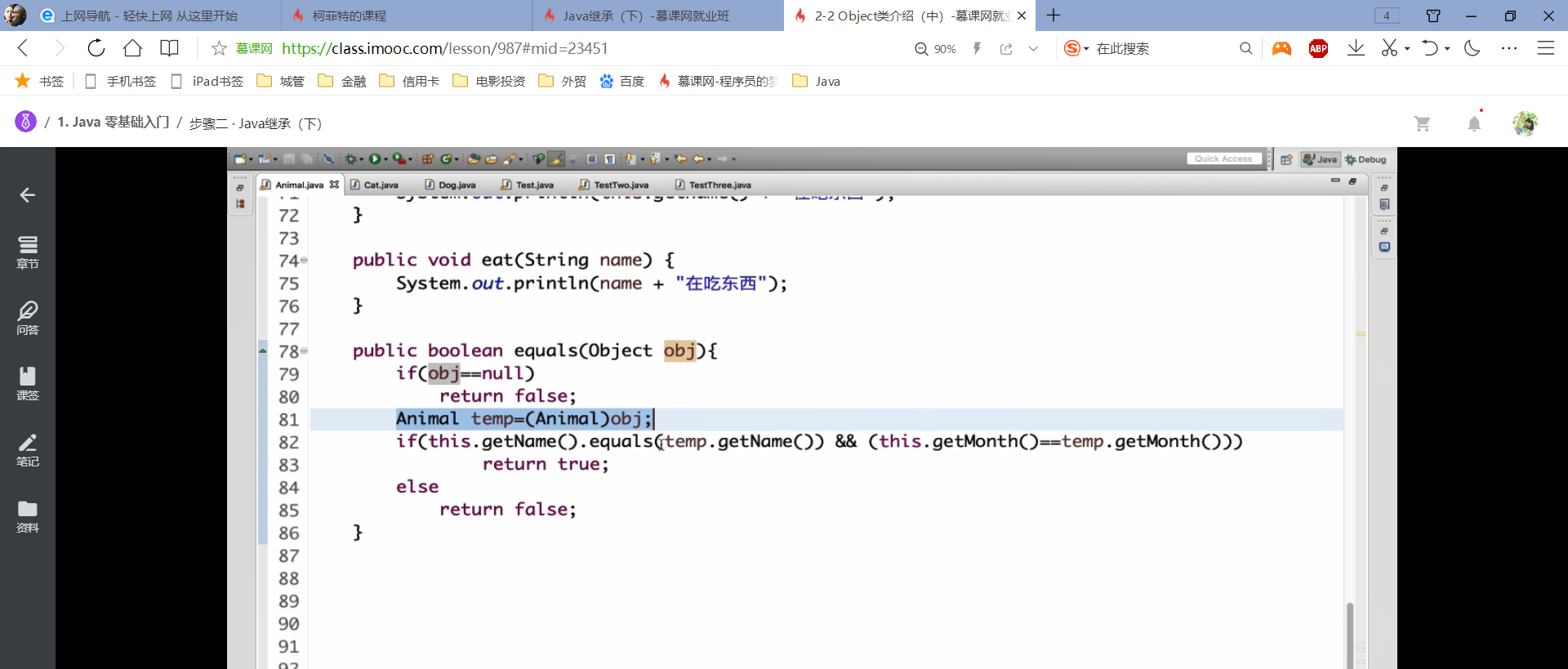This screenshot has height=669, width=1568.
Task: Go to browser home page
Action: coord(132,48)
